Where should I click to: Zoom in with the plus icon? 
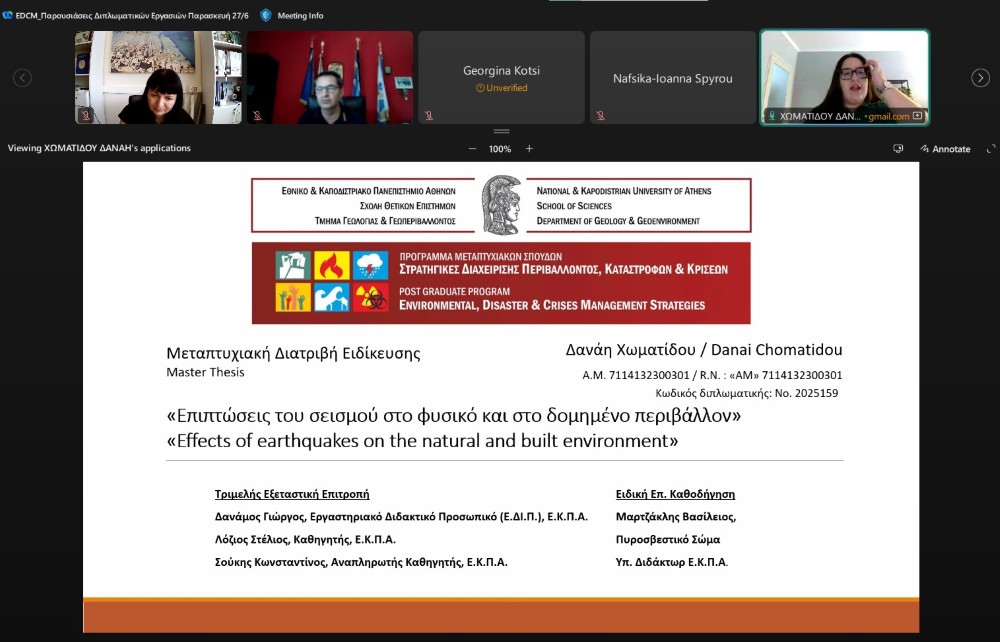tap(529, 149)
